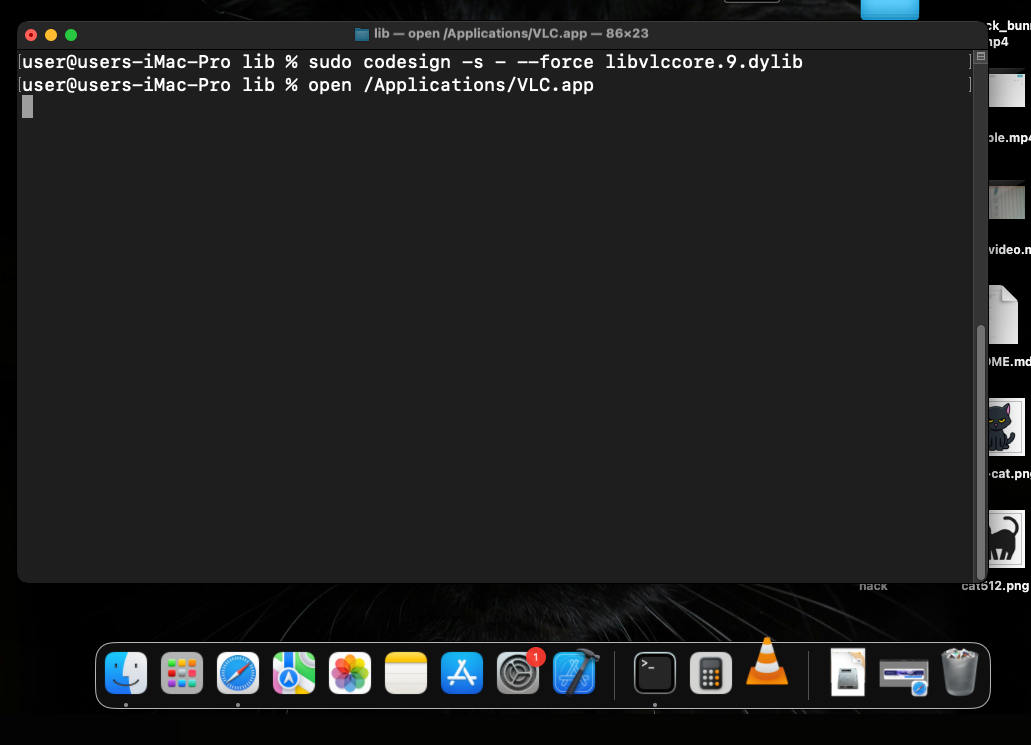Click the Finder icon in the Dock
Screen dimensions: 1031x745
click(126, 673)
